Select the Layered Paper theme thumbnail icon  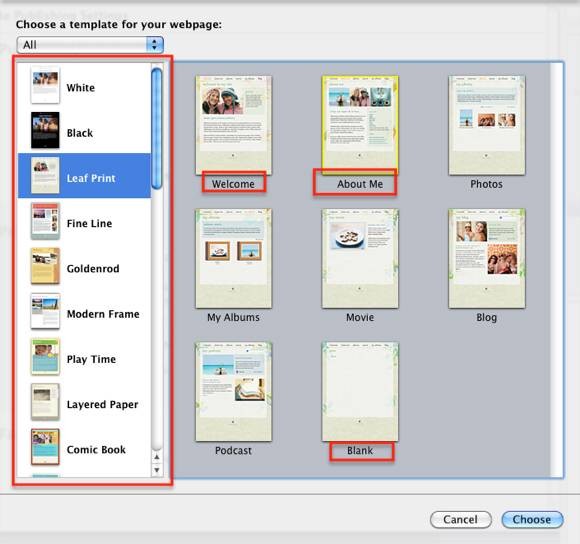pos(45,402)
